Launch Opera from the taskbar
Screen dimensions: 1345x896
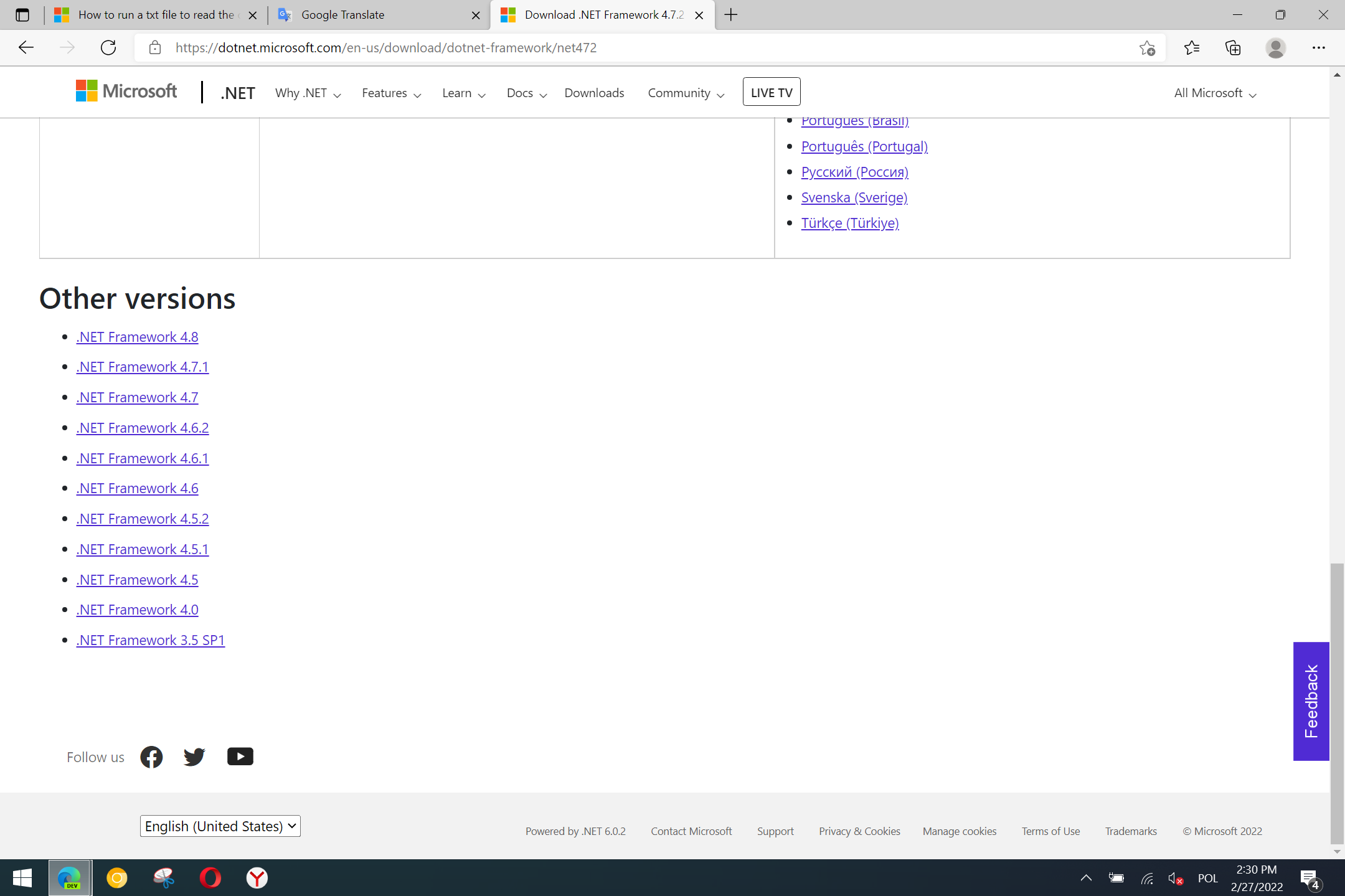click(x=210, y=878)
